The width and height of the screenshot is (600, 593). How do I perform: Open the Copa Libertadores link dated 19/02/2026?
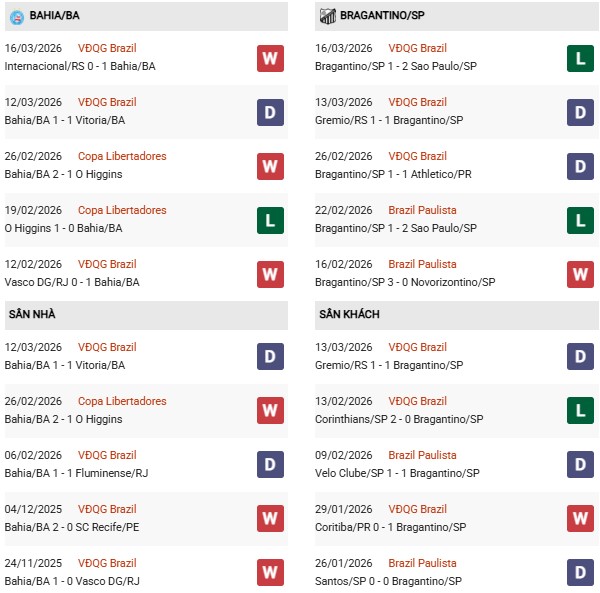click(x=122, y=210)
